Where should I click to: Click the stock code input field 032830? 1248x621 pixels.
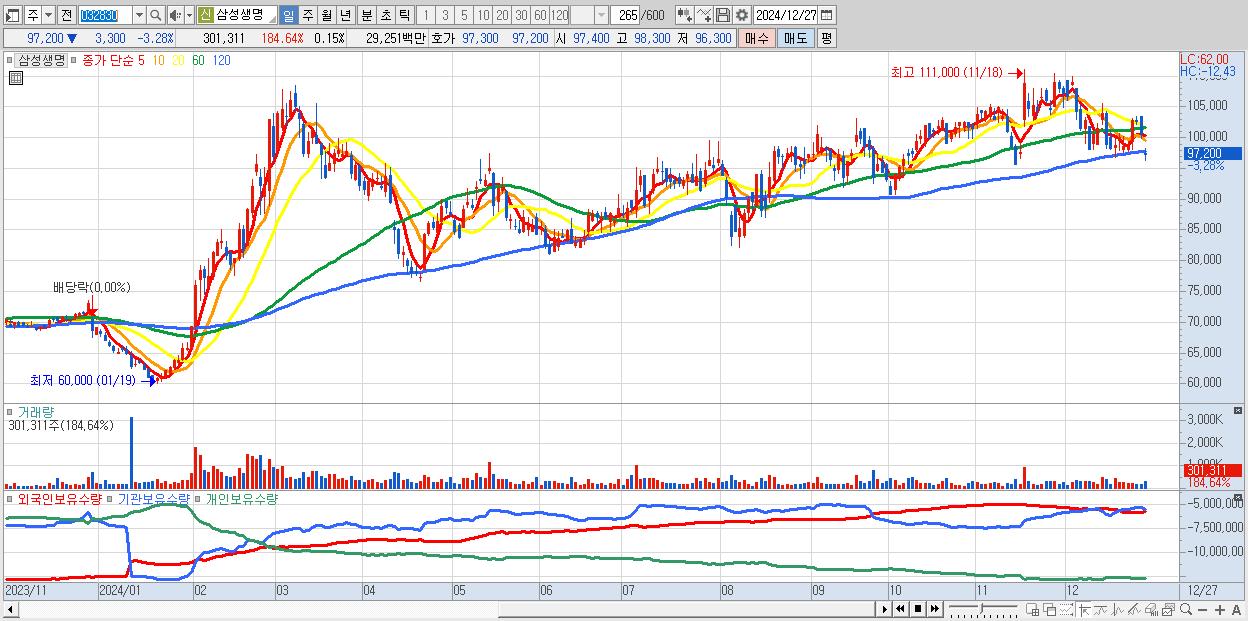[x=105, y=15]
